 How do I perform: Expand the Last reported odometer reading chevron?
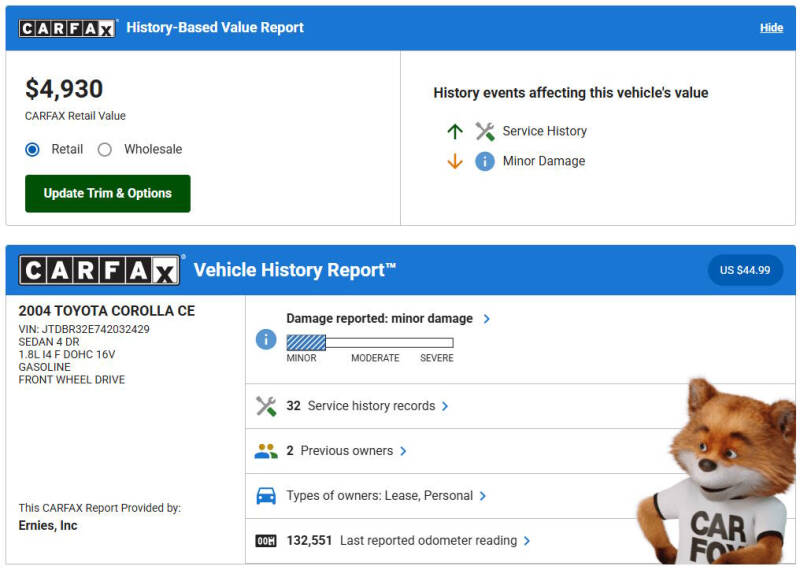pyautogui.click(x=527, y=541)
